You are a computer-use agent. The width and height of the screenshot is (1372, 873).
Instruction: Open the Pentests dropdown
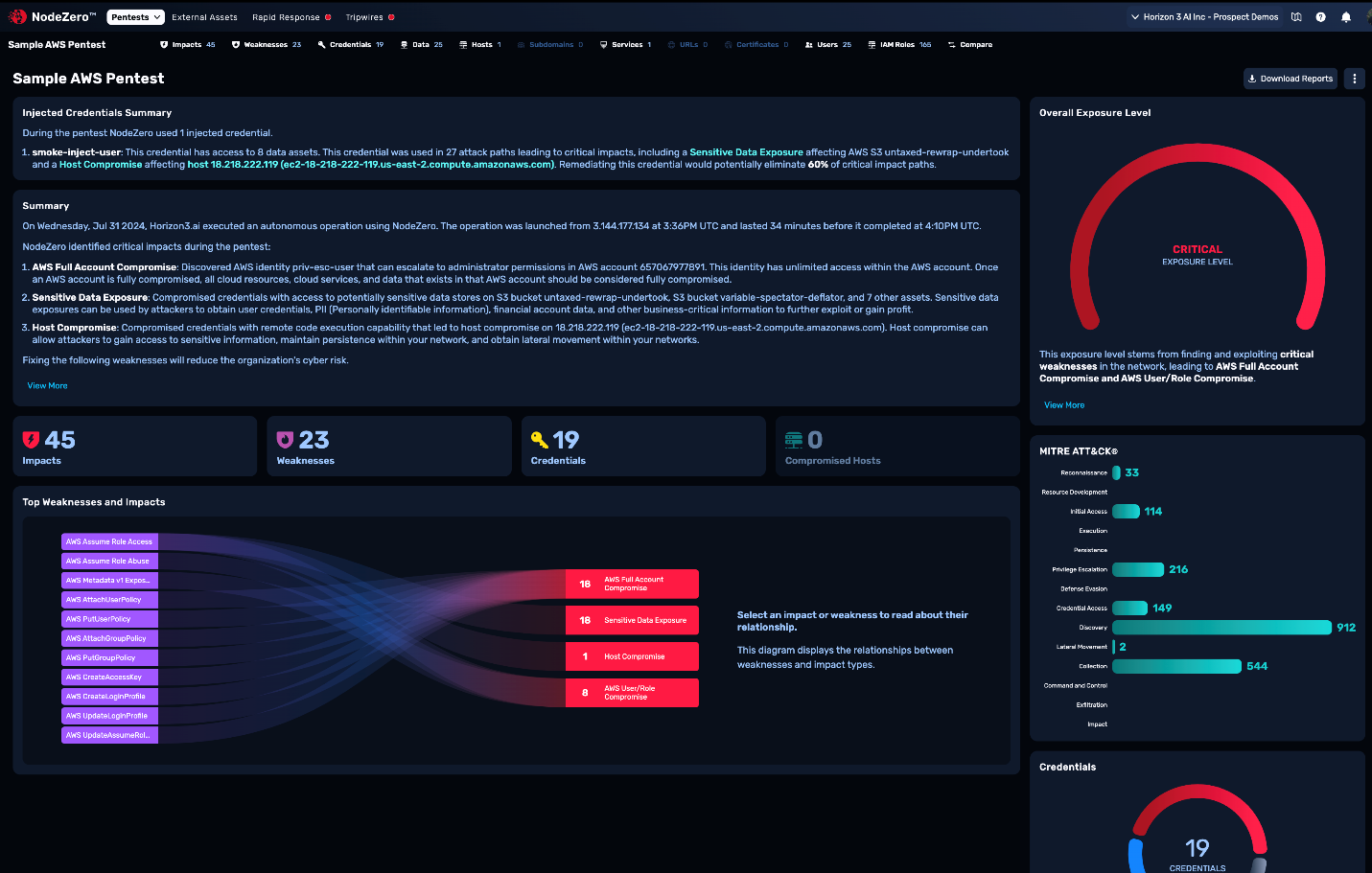pos(135,17)
